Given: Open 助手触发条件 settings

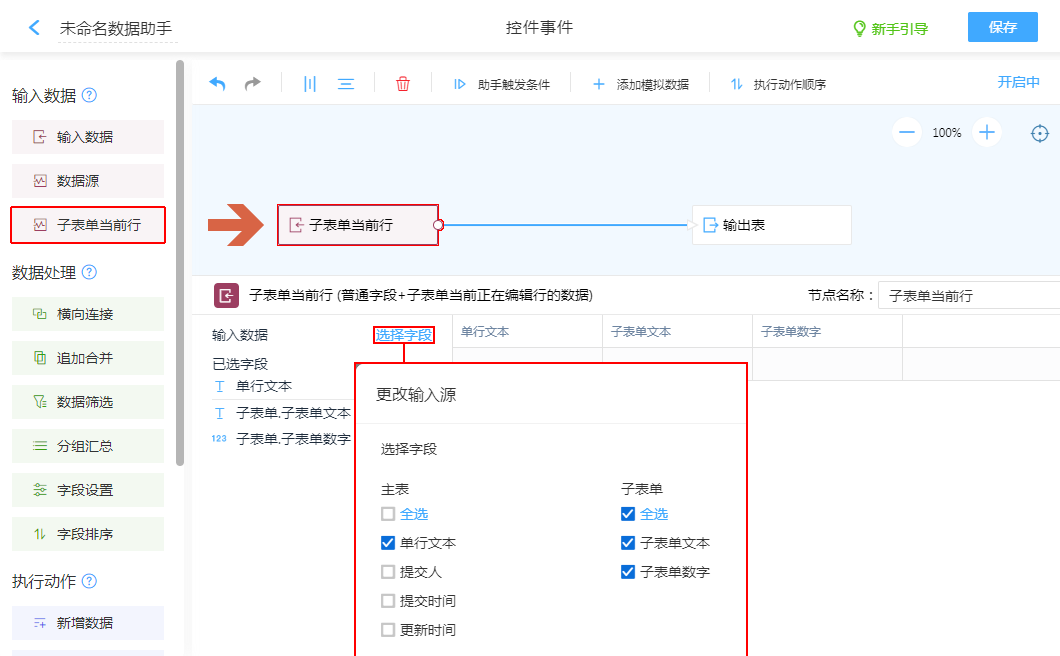Looking at the screenshot, I should click(502, 84).
